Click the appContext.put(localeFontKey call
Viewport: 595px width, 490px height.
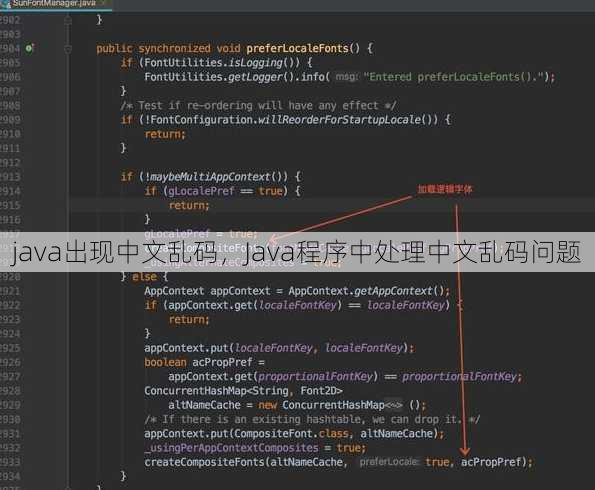tap(228, 348)
